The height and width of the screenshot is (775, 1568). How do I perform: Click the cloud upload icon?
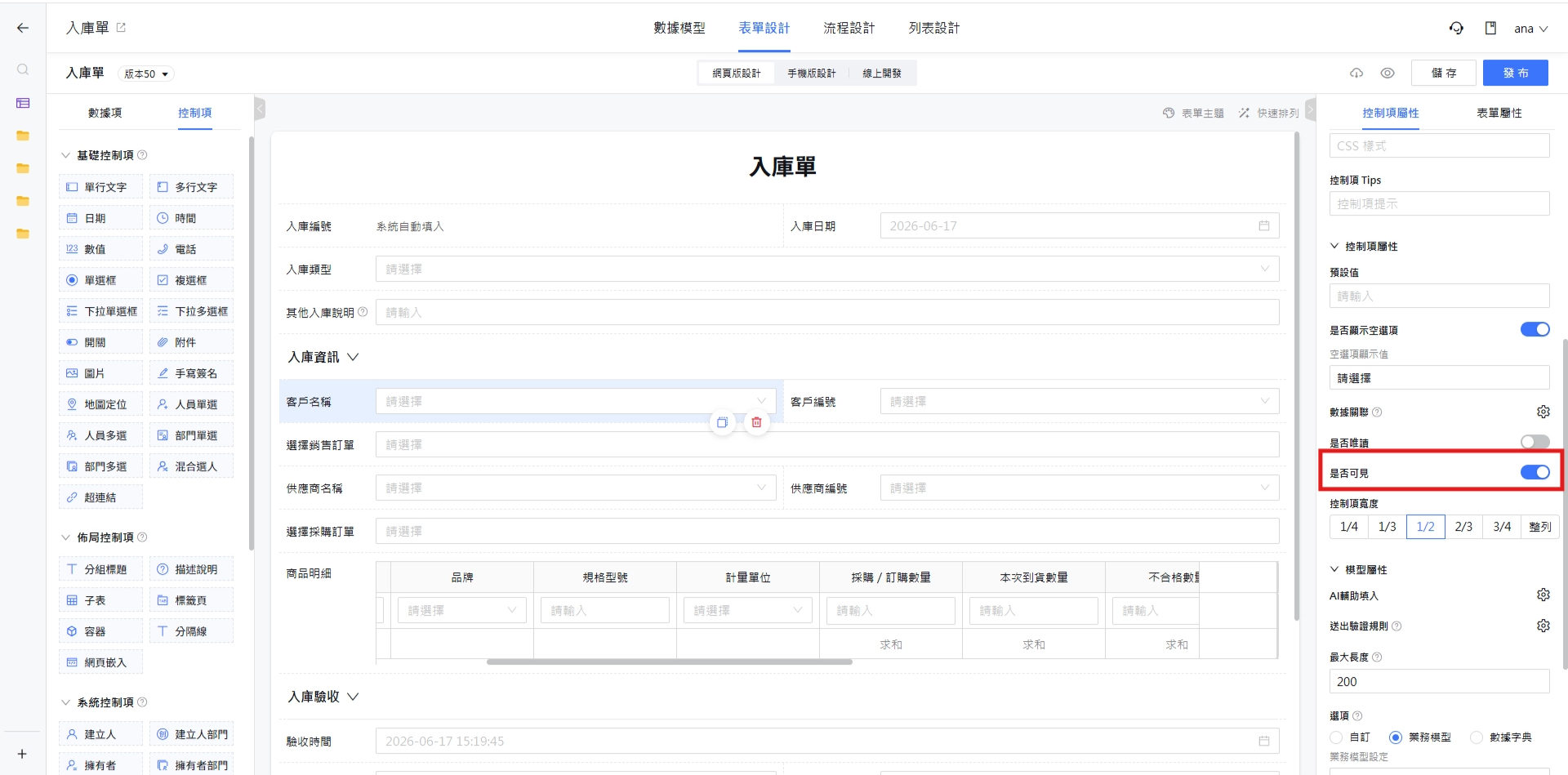[x=1356, y=73]
